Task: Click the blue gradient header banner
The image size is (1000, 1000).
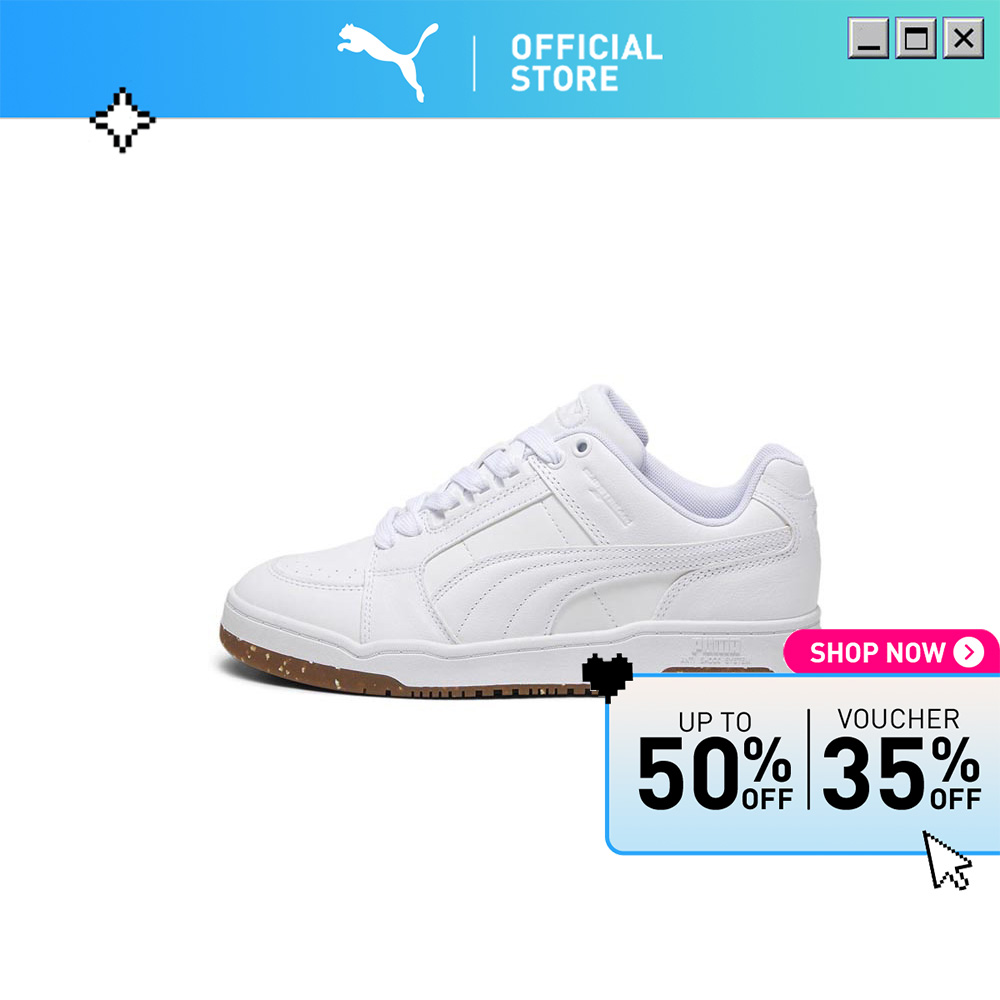Action: pyautogui.click(x=500, y=59)
